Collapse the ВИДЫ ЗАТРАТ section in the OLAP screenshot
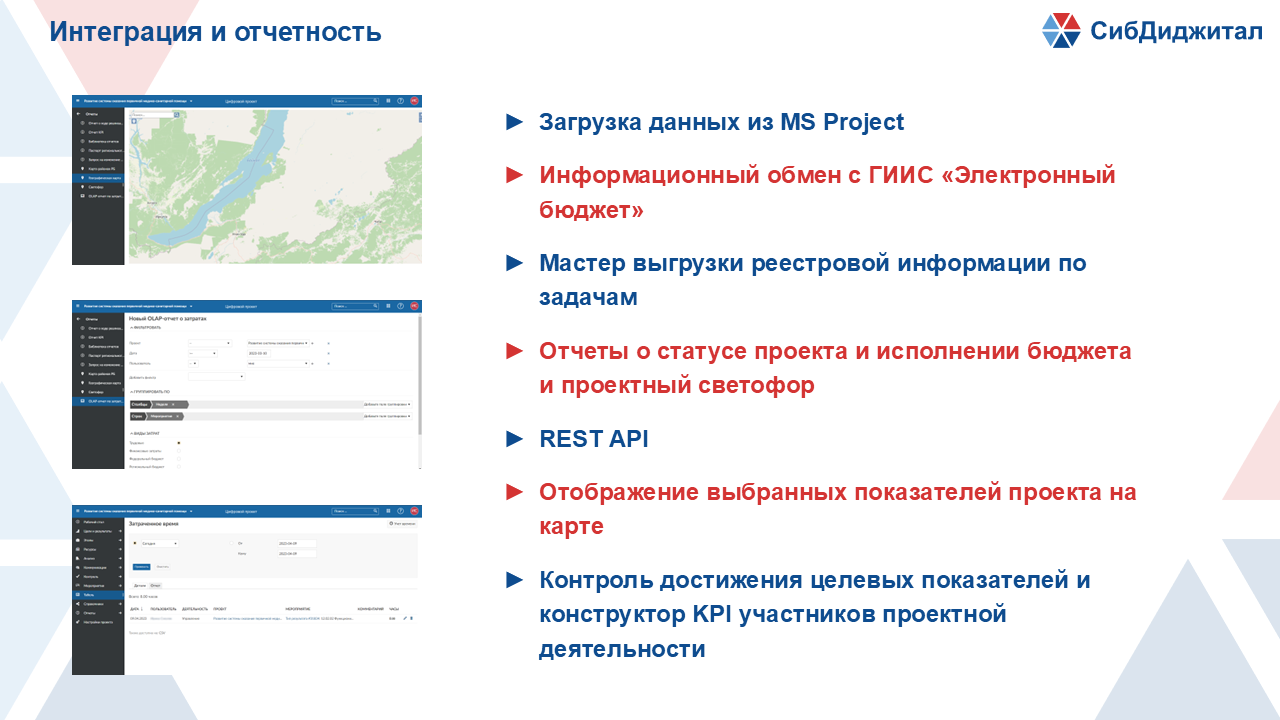Image resolution: width=1280 pixels, height=720 pixels. [145, 433]
